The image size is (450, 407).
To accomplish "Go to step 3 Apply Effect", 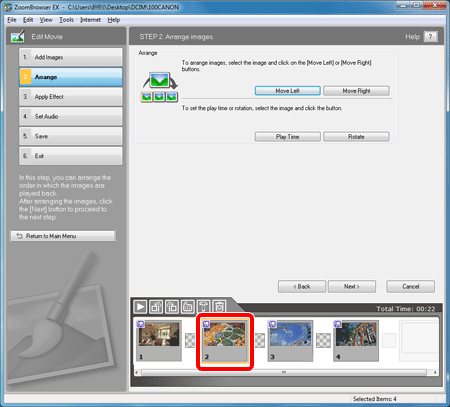I will click(x=71, y=97).
